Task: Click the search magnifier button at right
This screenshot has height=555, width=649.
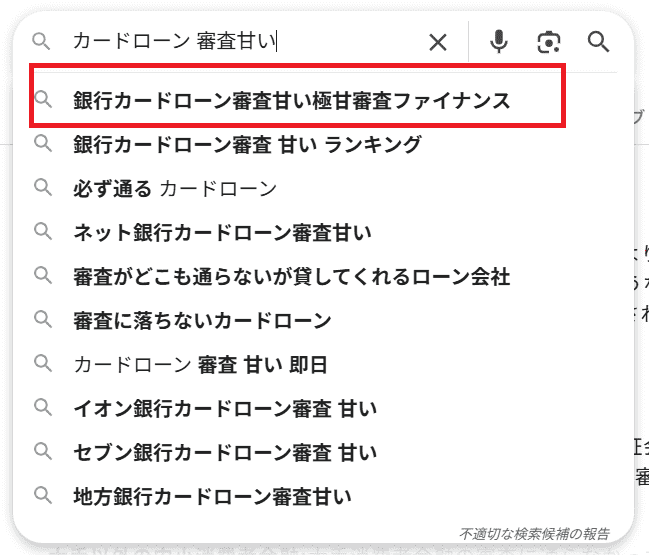Action: click(598, 42)
